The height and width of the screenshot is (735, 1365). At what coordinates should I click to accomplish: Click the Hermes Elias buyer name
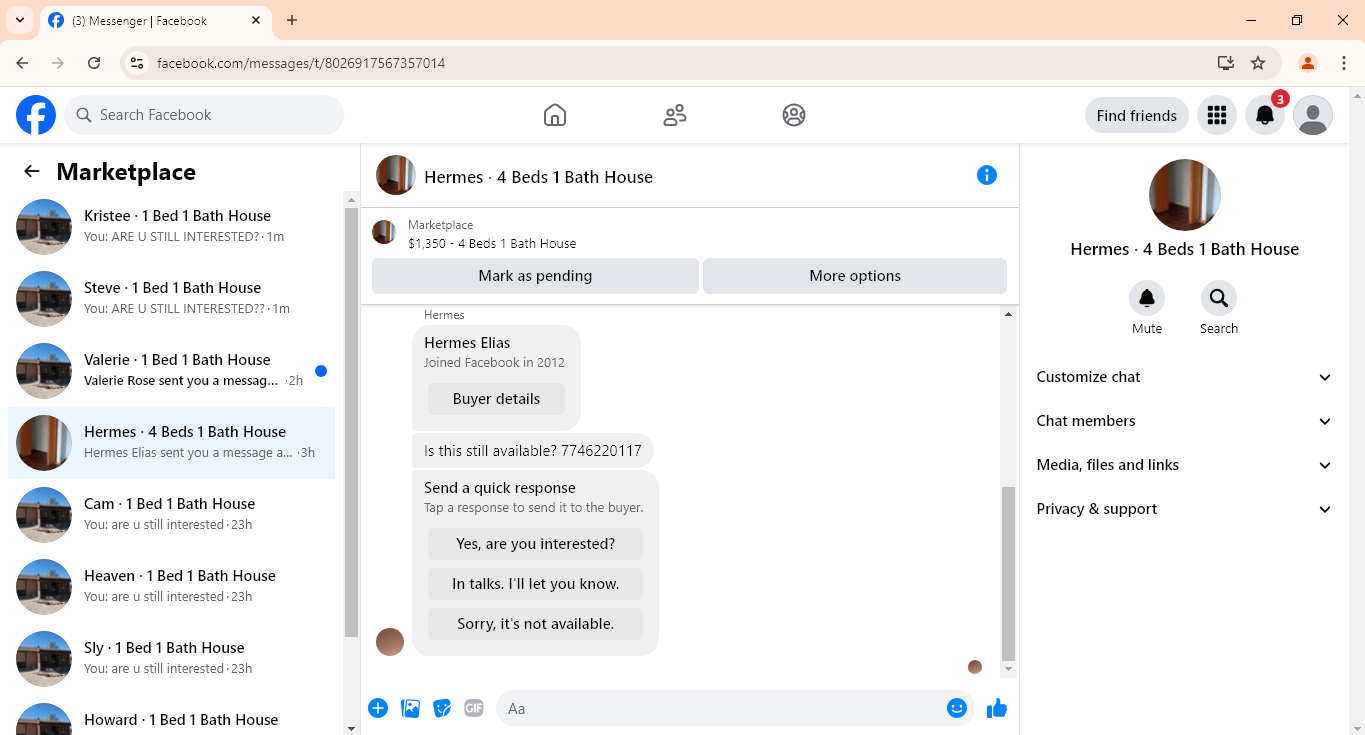click(467, 343)
